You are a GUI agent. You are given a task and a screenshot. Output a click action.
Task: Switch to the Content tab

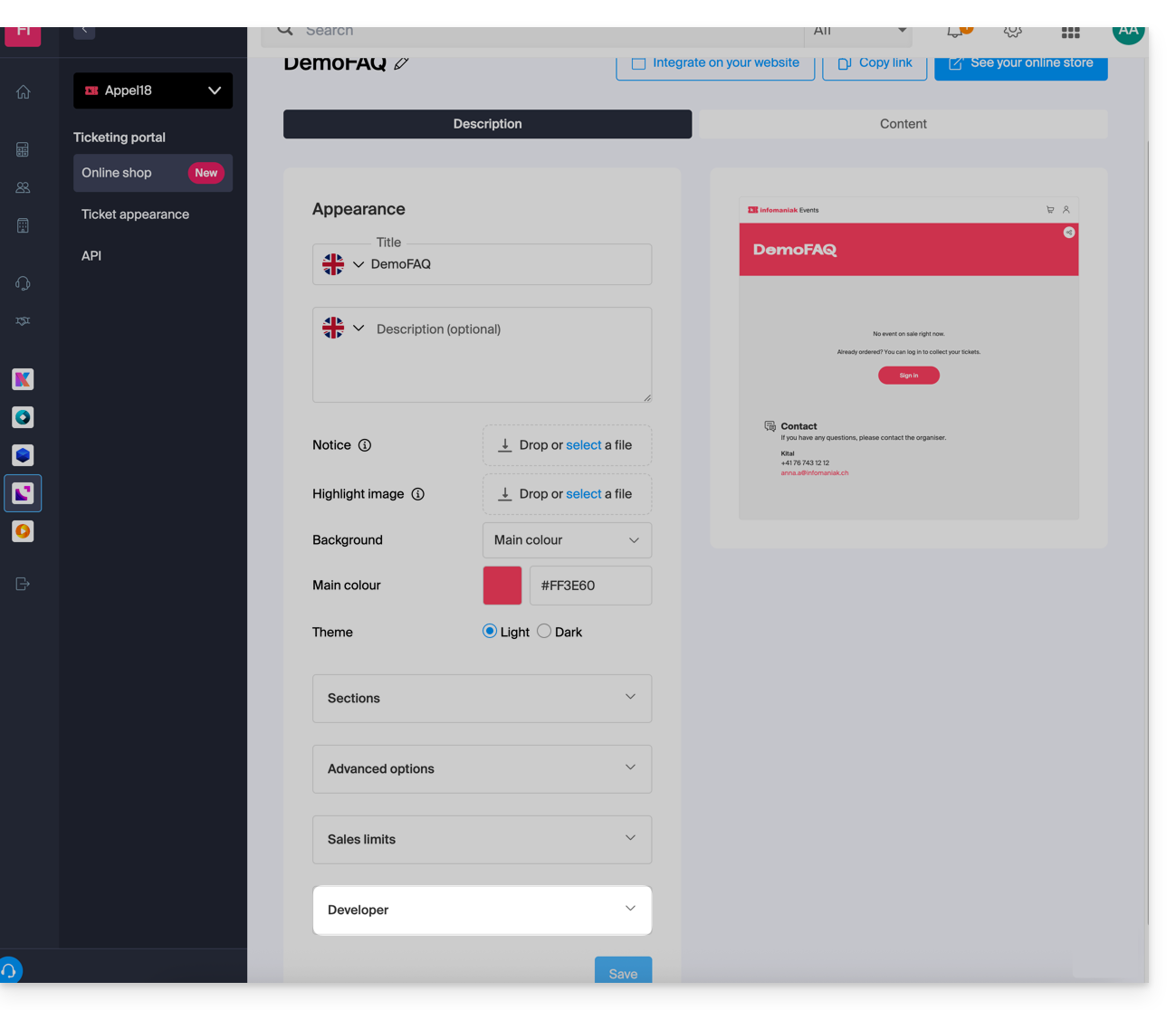coord(903,124)
